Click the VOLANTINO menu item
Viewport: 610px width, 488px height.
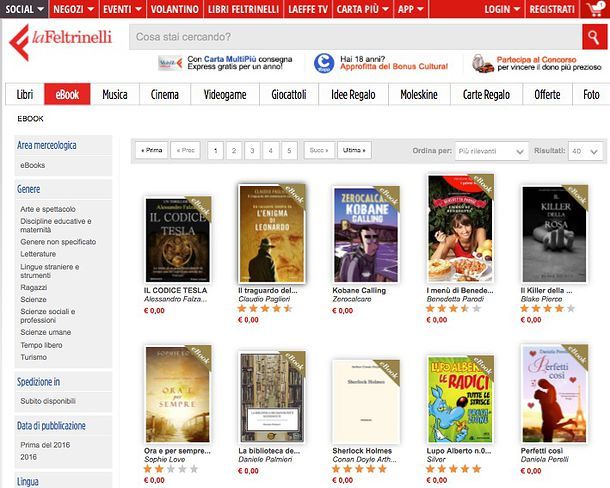click(x=175, y=9)
